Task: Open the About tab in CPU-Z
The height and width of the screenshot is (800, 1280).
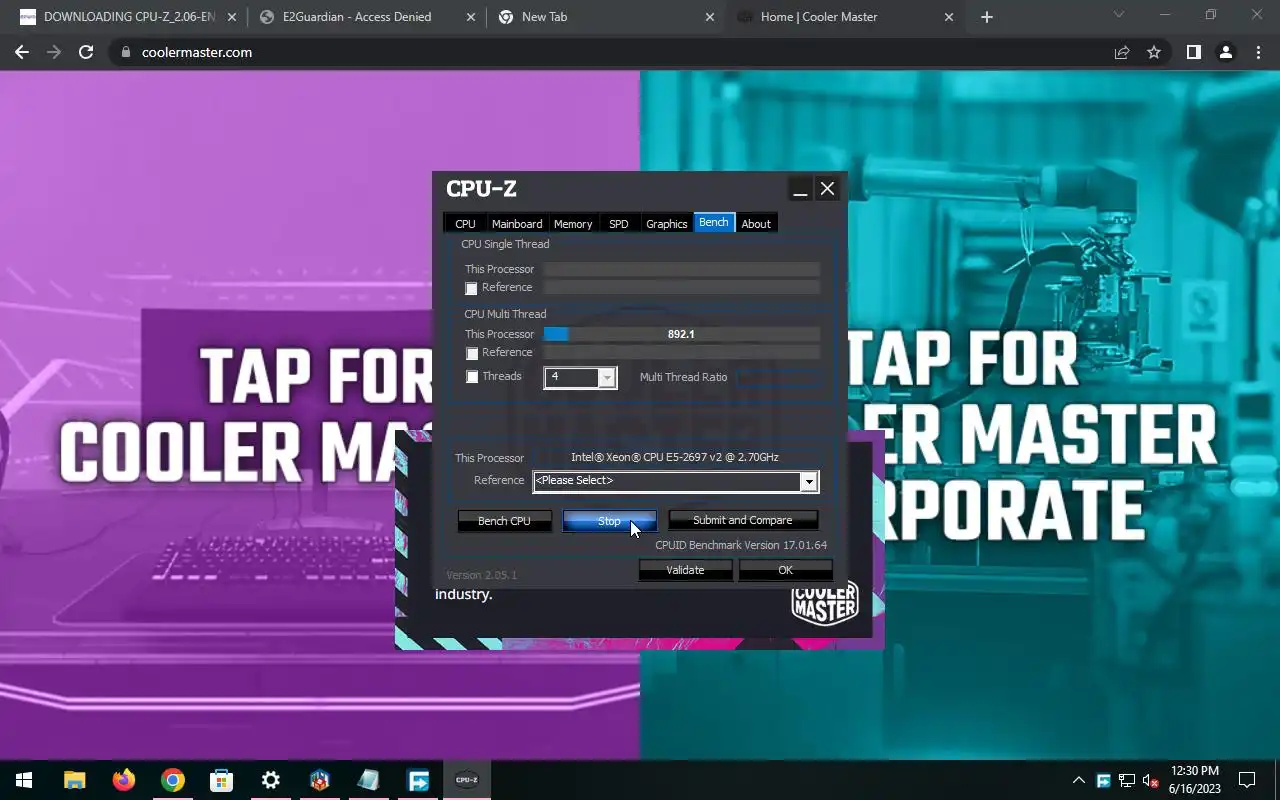Action: [x=756, y=224]
